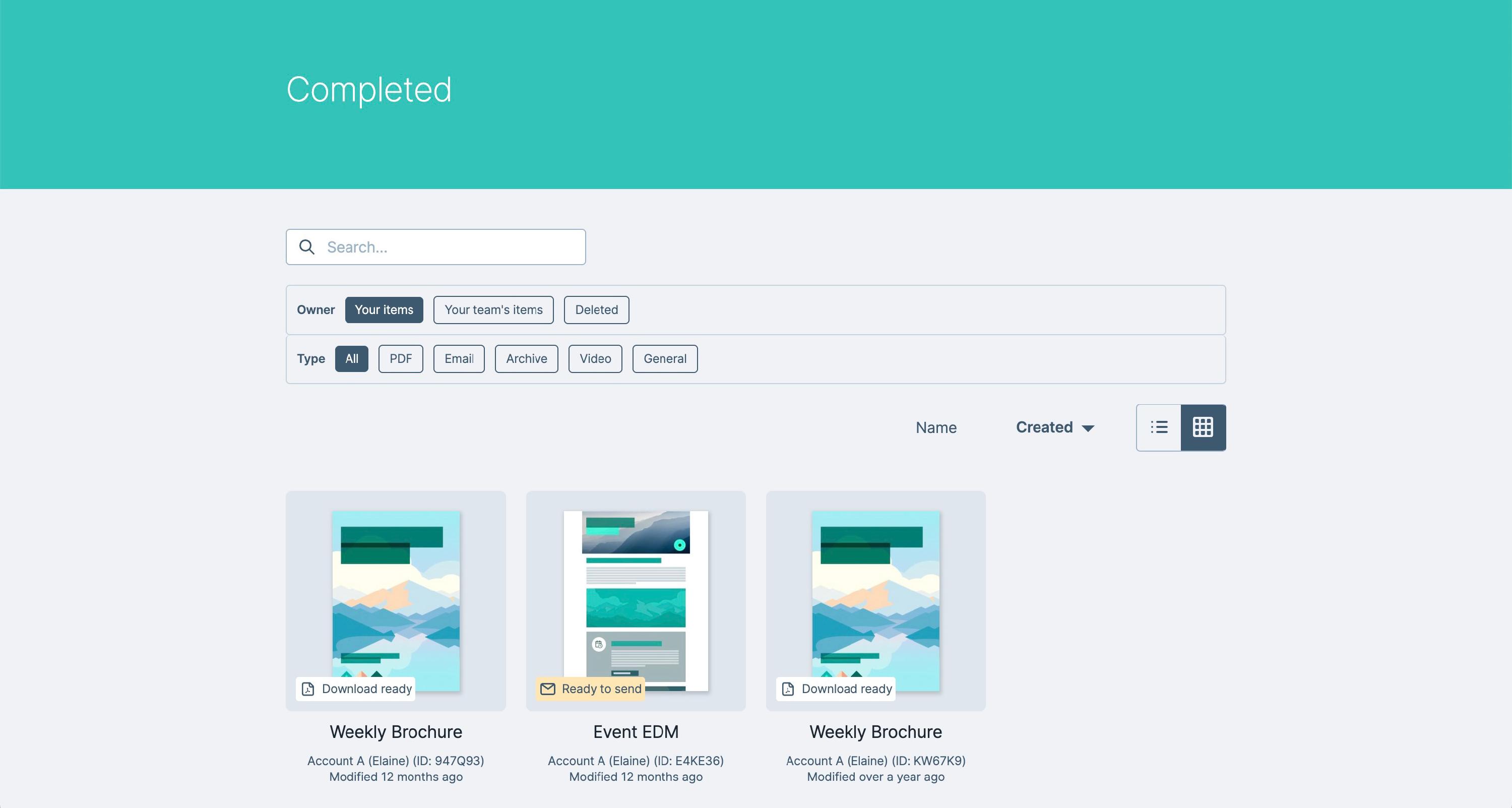Show Deleted items filter
1512x808 pixels.
tap(596, 310)
